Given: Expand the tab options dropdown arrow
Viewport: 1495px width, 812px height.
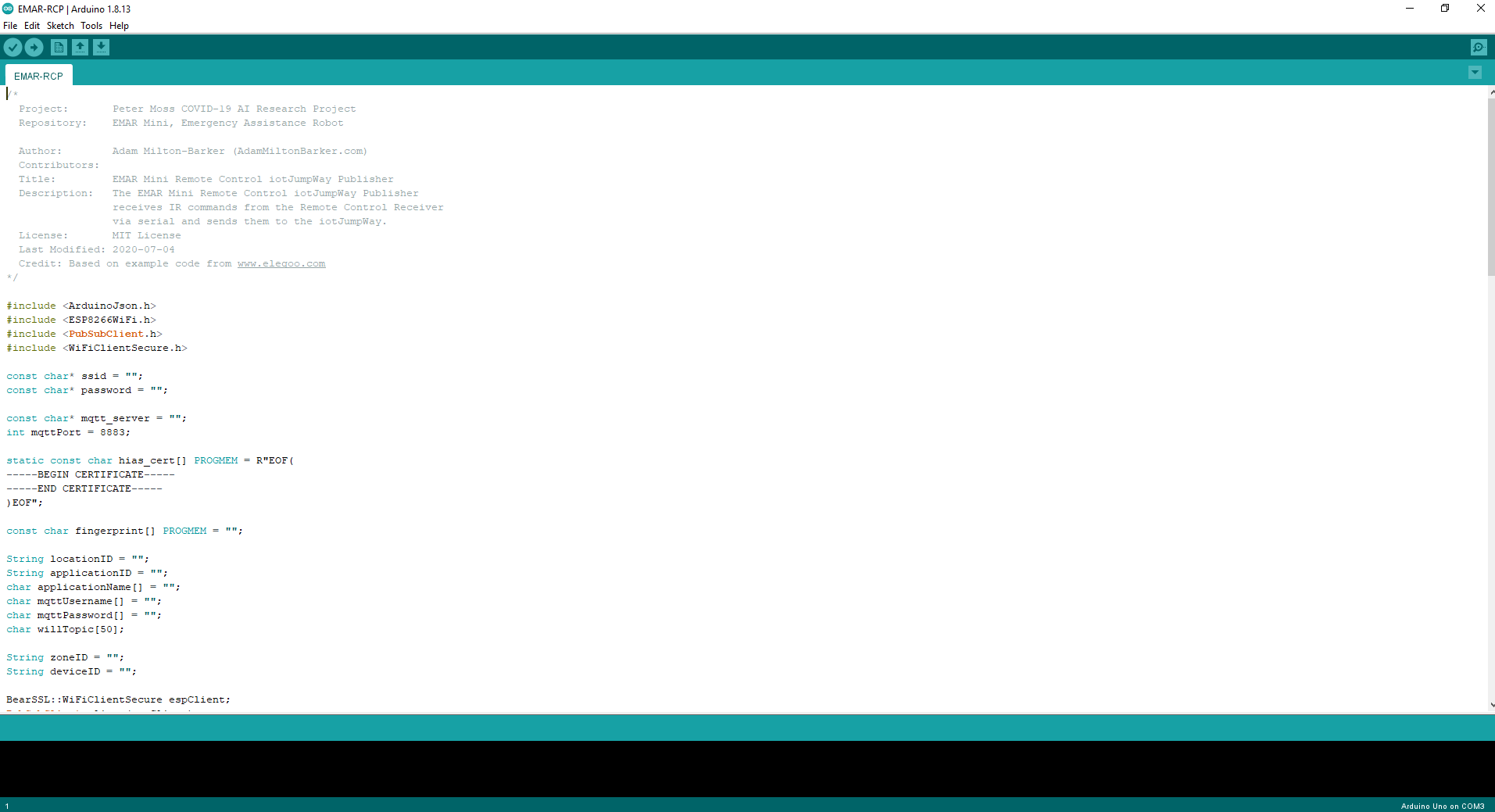Looking at the screenshot, I should (x=1475, y=73).
